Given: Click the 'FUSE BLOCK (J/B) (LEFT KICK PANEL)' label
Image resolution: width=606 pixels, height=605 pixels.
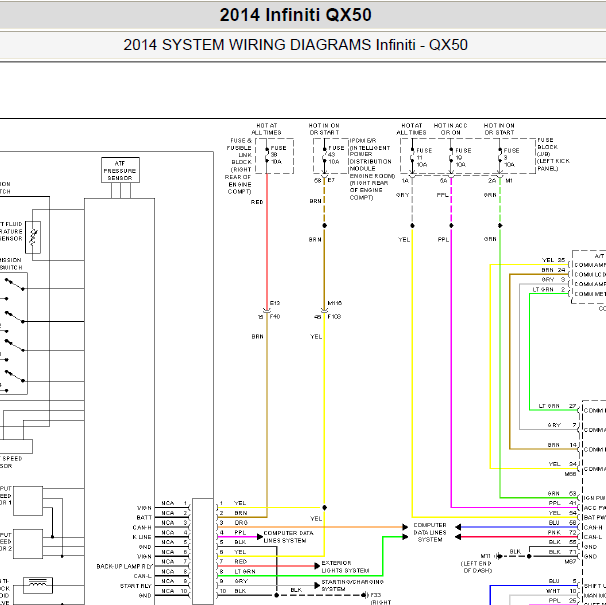Looking at the screenshot, I should pyautogui.click(x=553, y=154).
